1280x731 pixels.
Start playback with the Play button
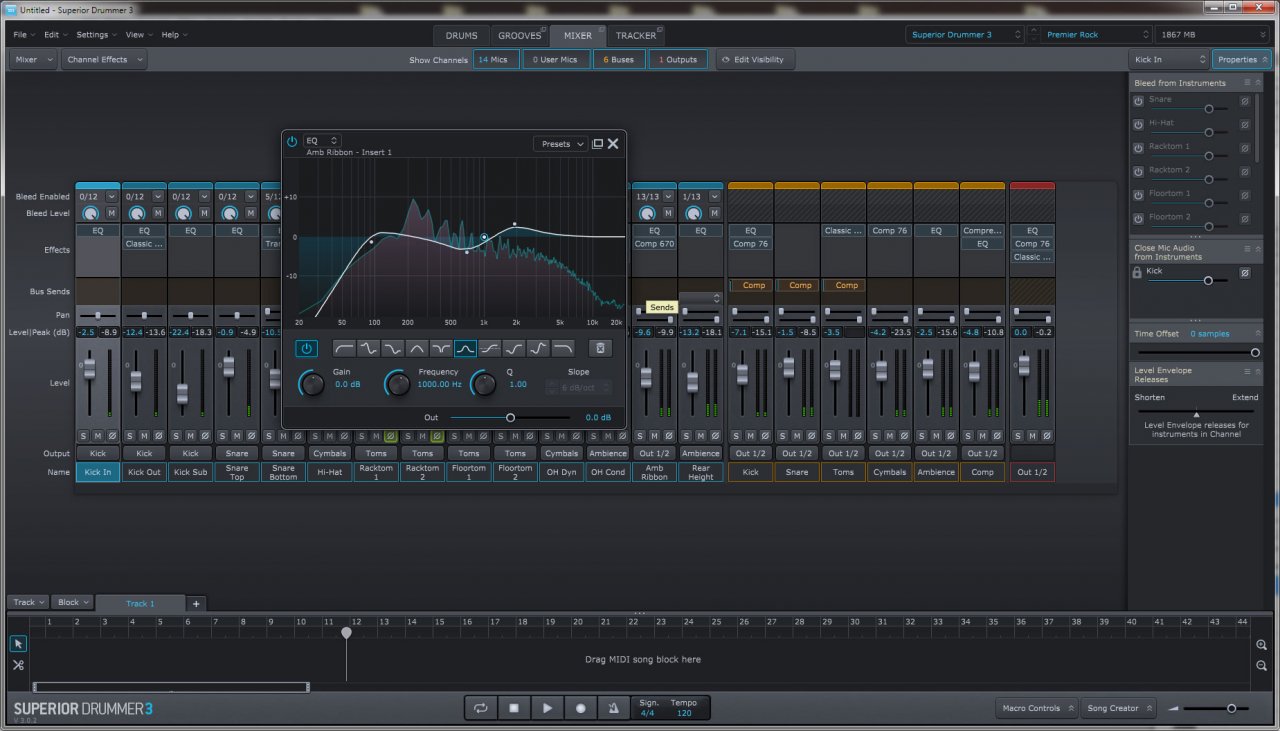(547, 708)
